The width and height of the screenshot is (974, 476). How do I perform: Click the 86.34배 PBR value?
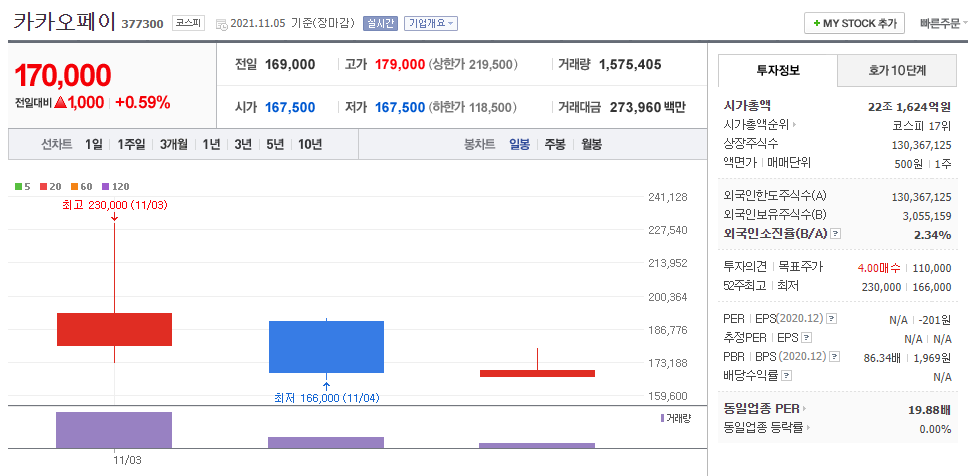(882, 358)
